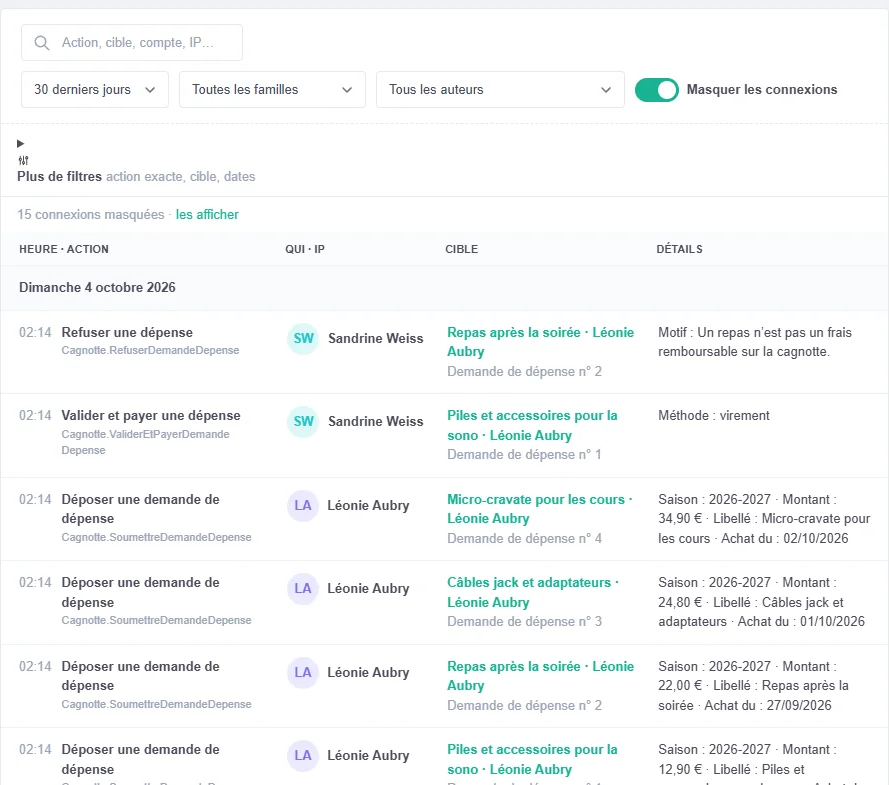Open "Piles et accessoires" link in the Valider row

click(x=532, y=425)
